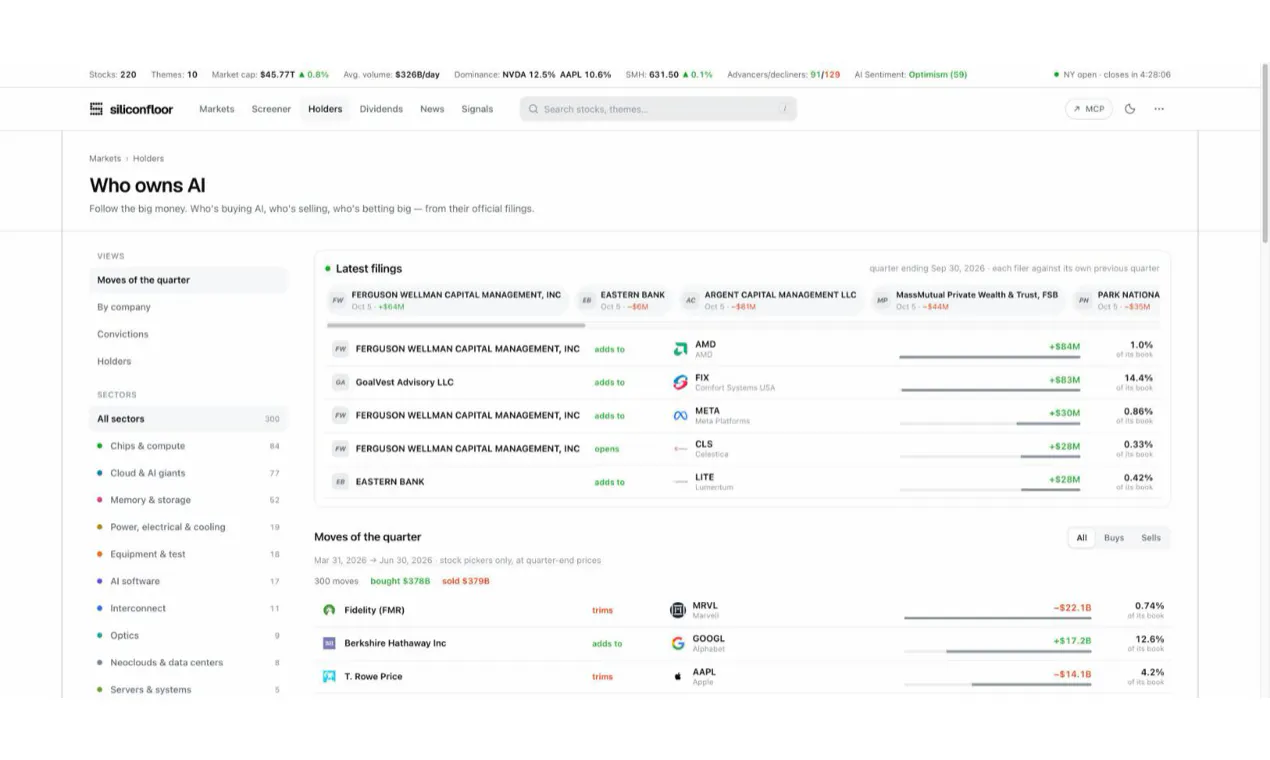
Task: Click the Fidelity (FMR) logo icon
Action: pos(329,610)
